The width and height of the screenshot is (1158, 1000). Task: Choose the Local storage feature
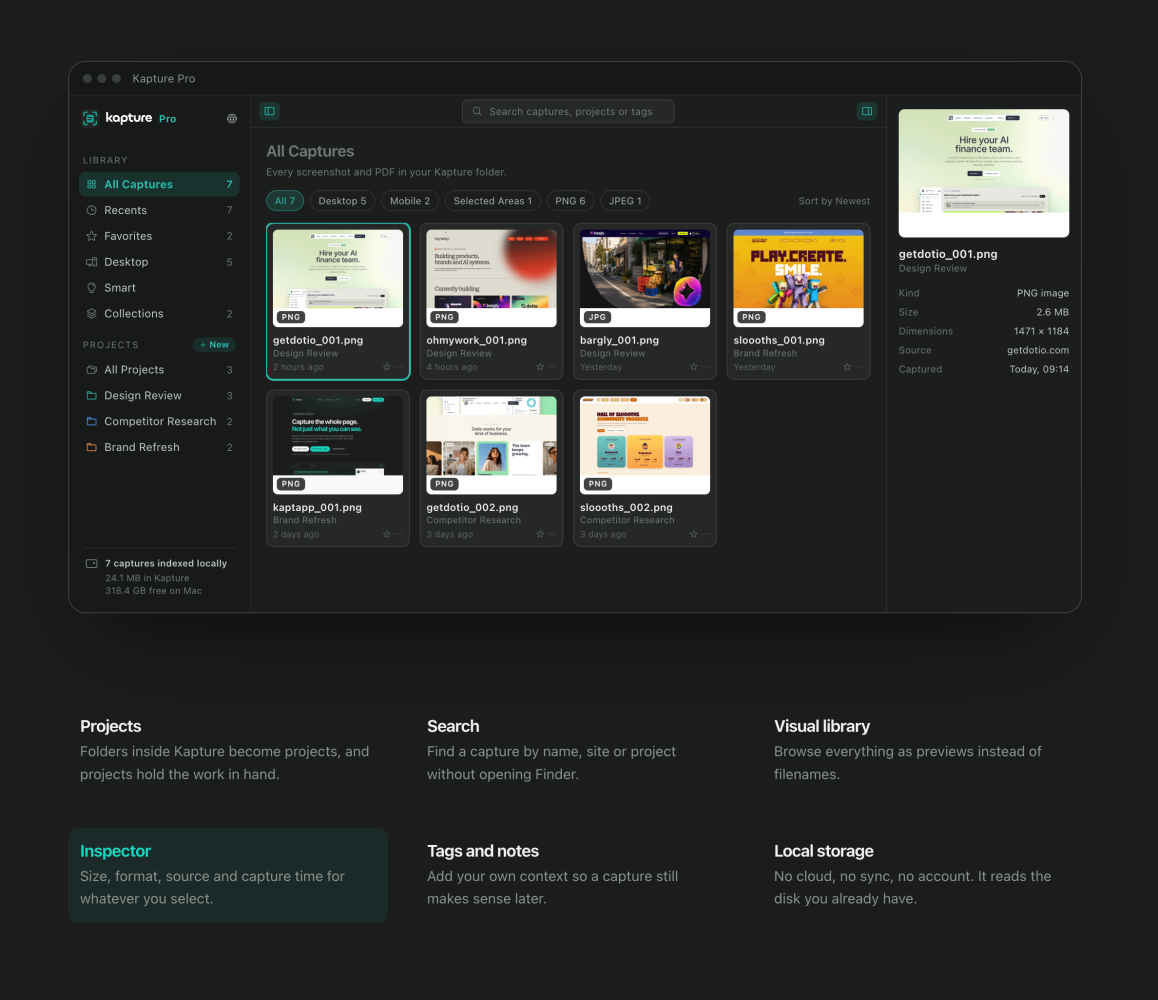(922, 875)
